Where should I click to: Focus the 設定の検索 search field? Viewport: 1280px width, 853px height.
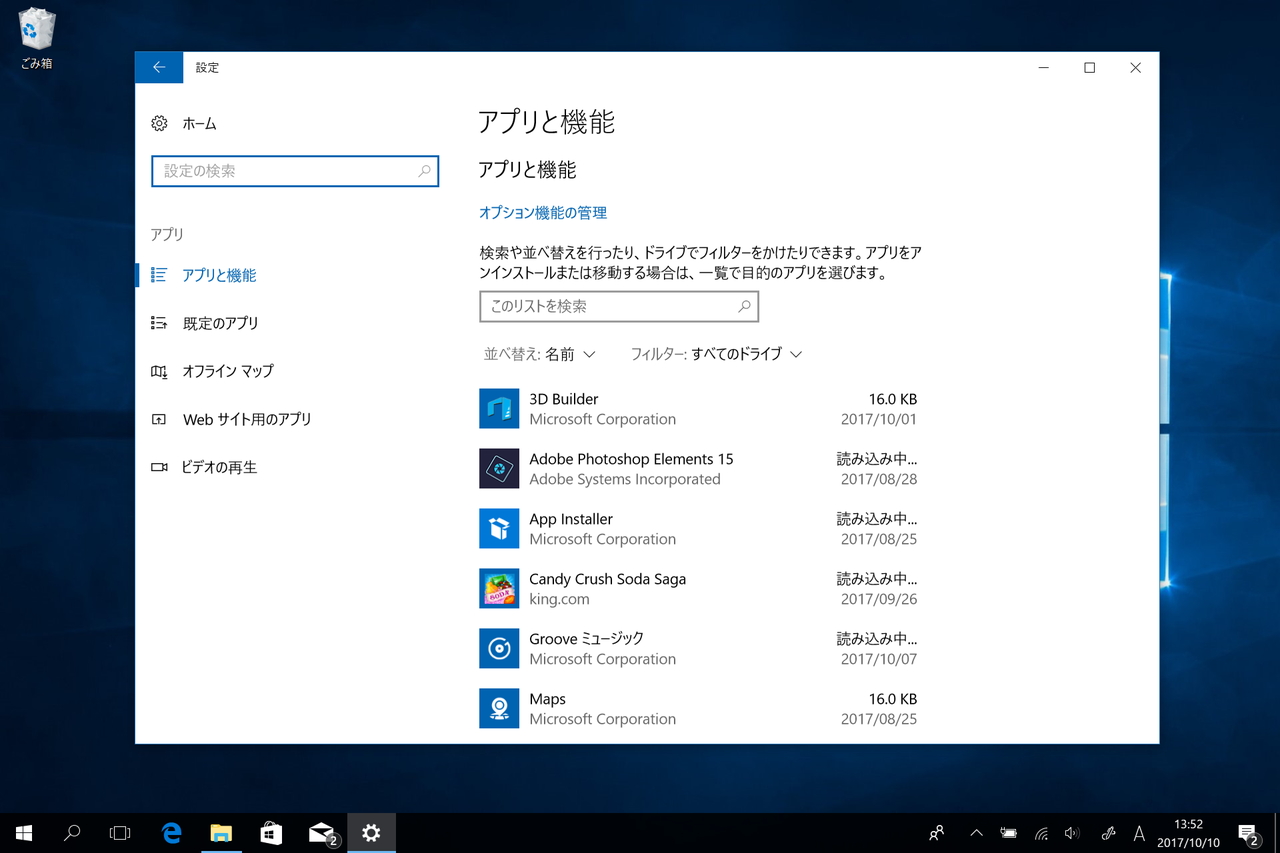point(295,171)
